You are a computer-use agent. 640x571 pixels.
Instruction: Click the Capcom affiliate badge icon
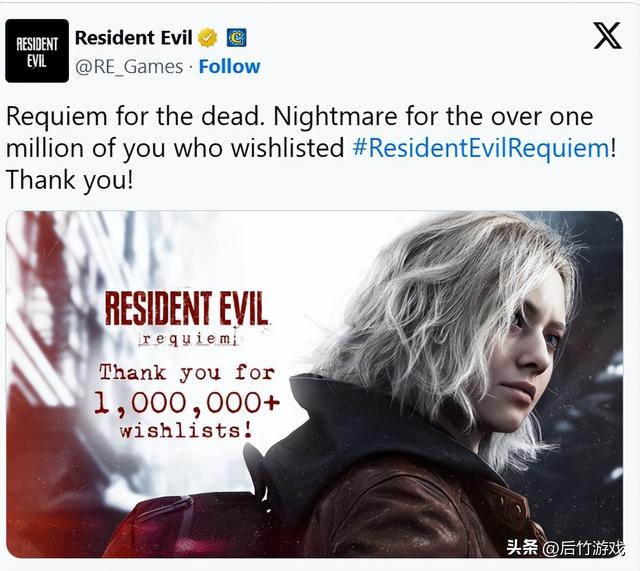[237, 38]
